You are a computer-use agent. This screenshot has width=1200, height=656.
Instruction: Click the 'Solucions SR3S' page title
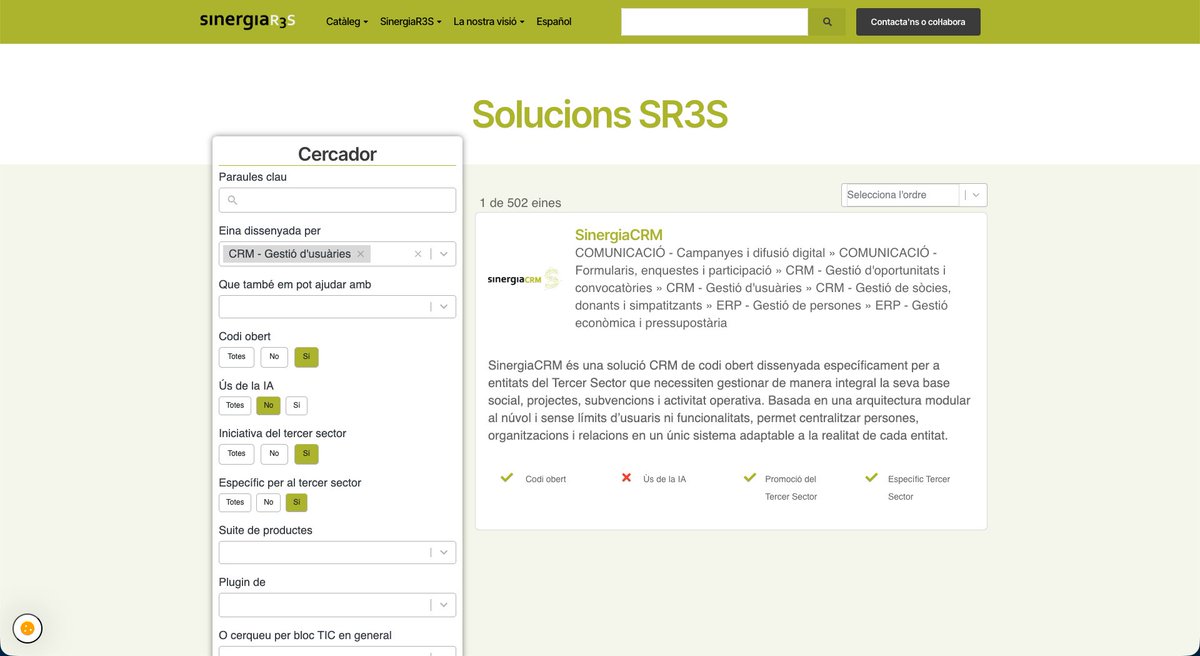[x=600, y=115]
